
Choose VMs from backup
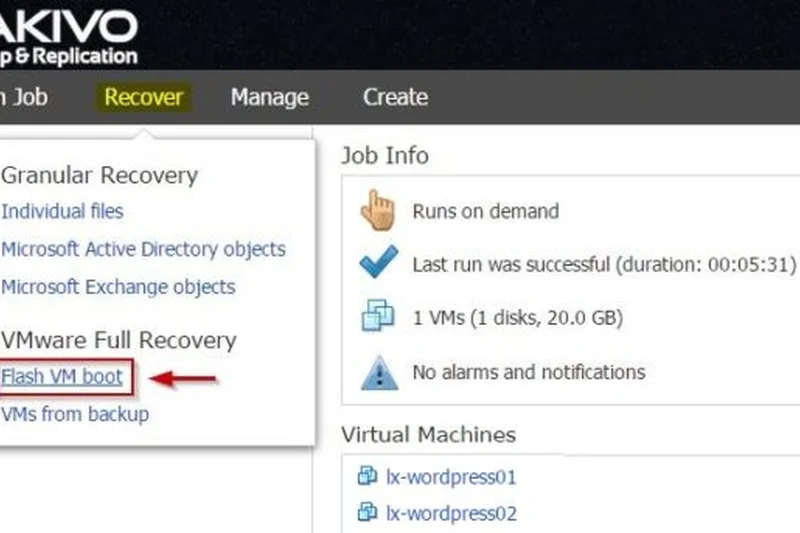pos(75,414)
